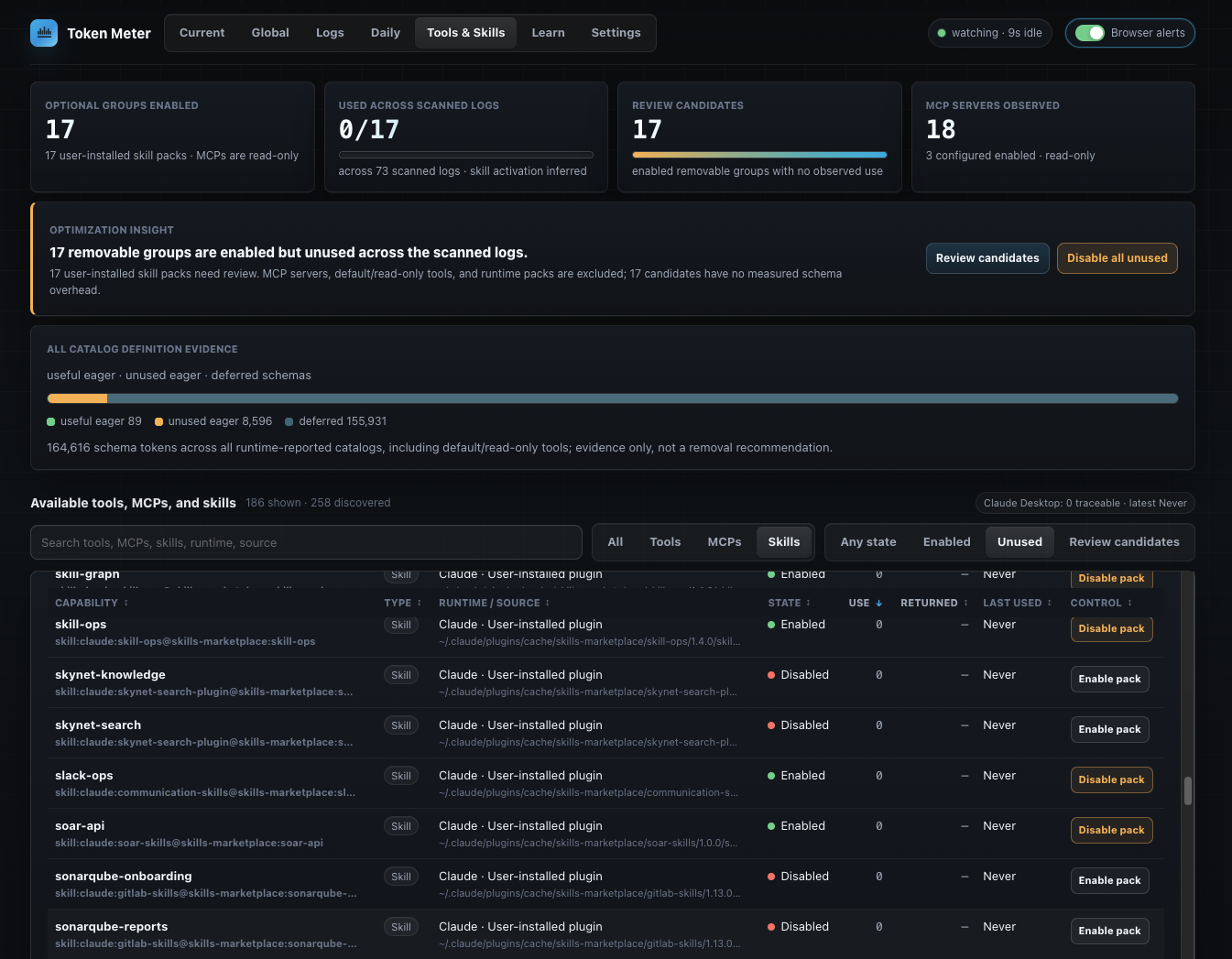
Task: Choose the Unused state filter
Action: (x=1019, y=542)
